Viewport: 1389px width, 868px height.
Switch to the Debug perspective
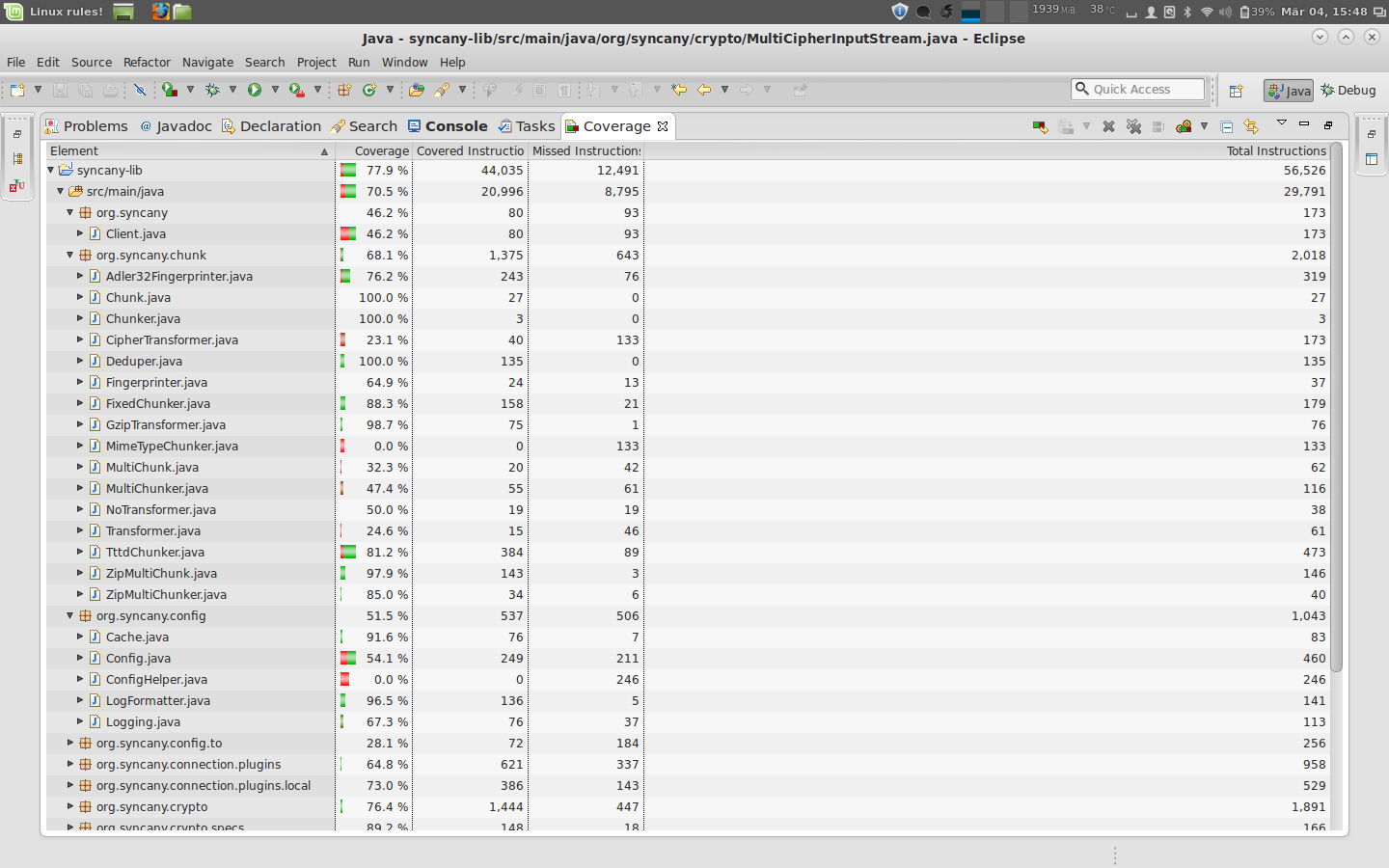pos(1348,91)
